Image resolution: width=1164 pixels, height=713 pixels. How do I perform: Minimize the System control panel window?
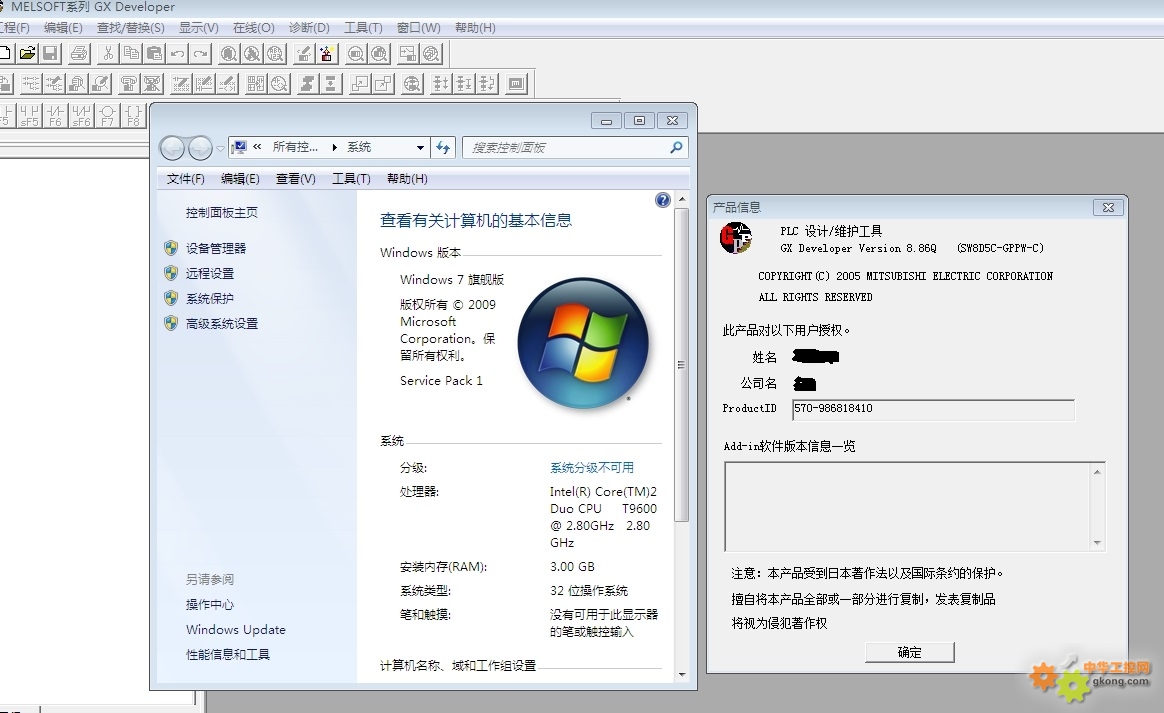(x=606, y=120)
